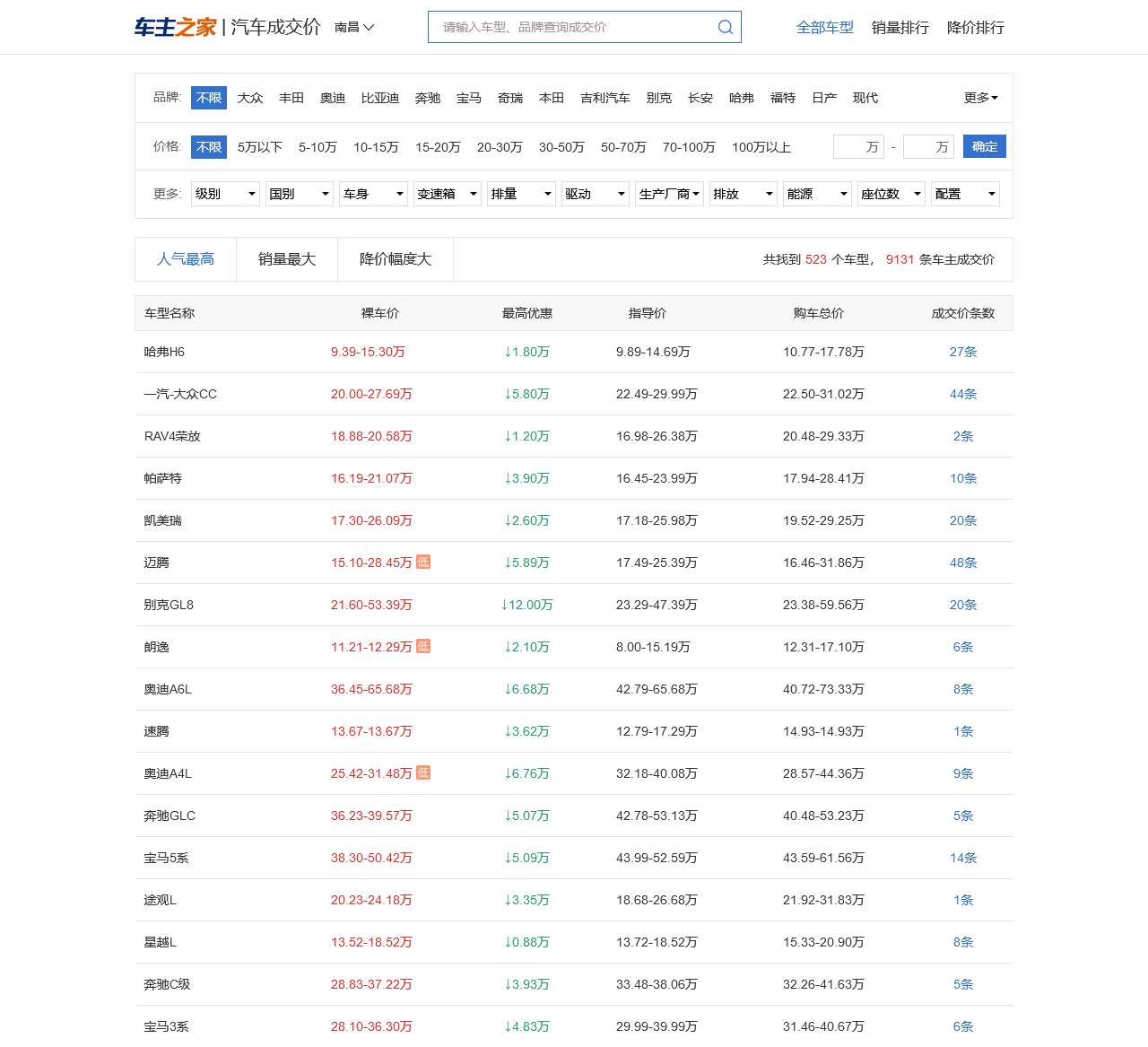Click the 哈弗H6 model name

(x=164, y=352)
